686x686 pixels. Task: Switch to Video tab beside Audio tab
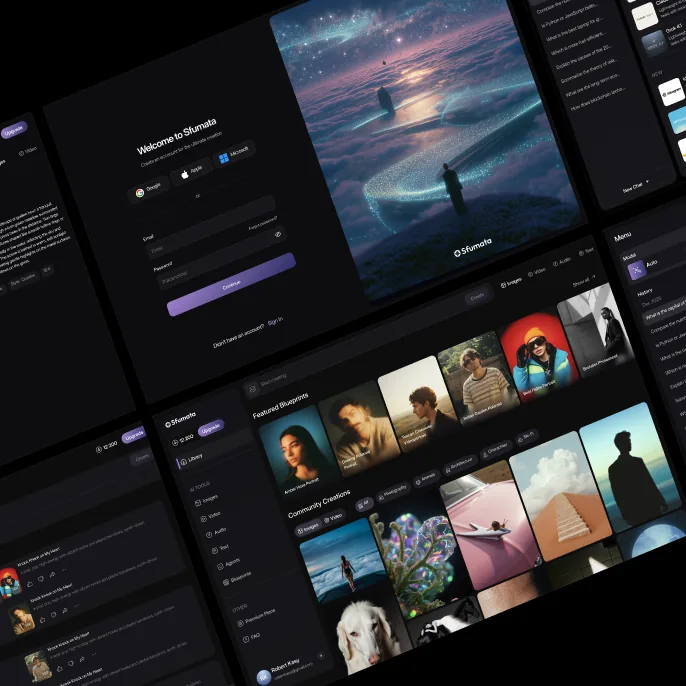point(537,272)
